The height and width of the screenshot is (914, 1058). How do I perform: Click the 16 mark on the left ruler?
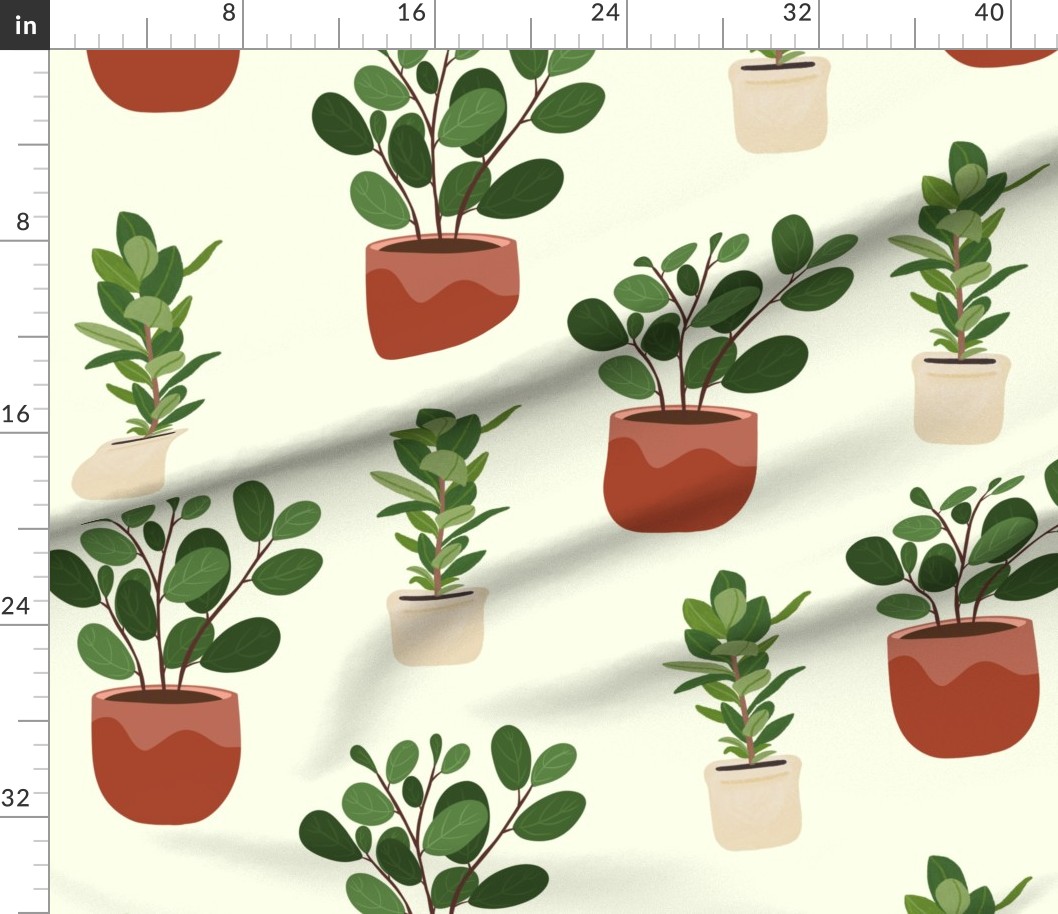[x=16, y=413]
